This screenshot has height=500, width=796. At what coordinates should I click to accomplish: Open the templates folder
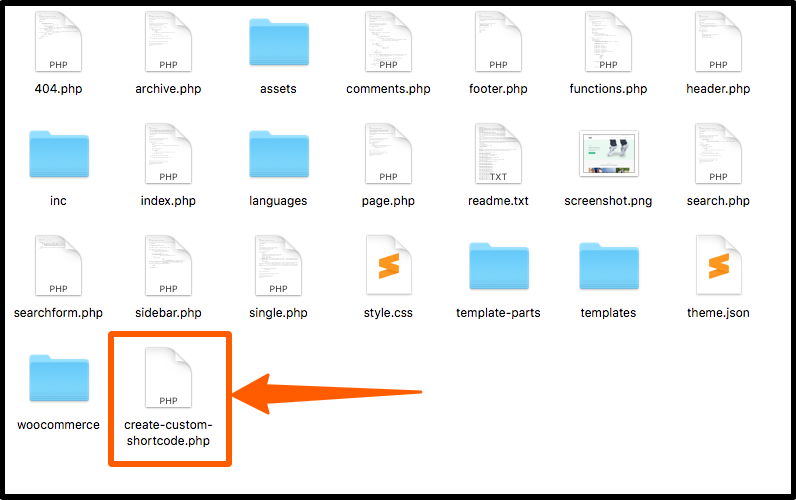coord(609,266)
